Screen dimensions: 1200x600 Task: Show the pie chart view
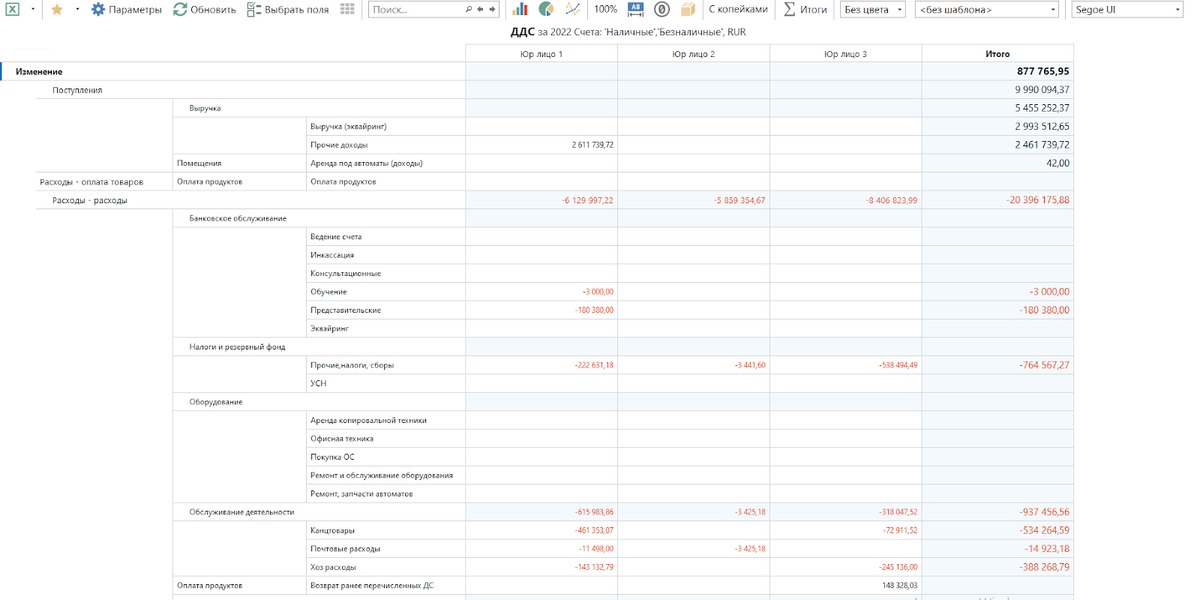pos(546,9)
